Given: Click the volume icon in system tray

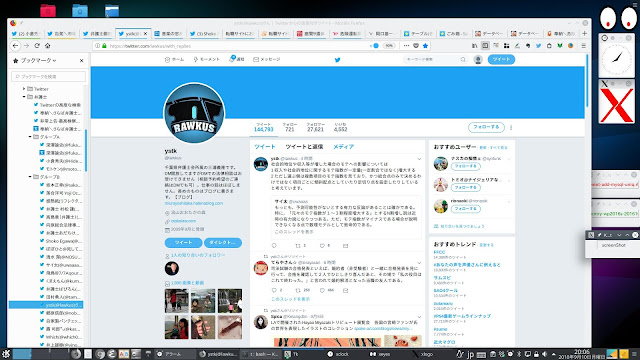Looking at the screenshot, I should click(544, 354).
